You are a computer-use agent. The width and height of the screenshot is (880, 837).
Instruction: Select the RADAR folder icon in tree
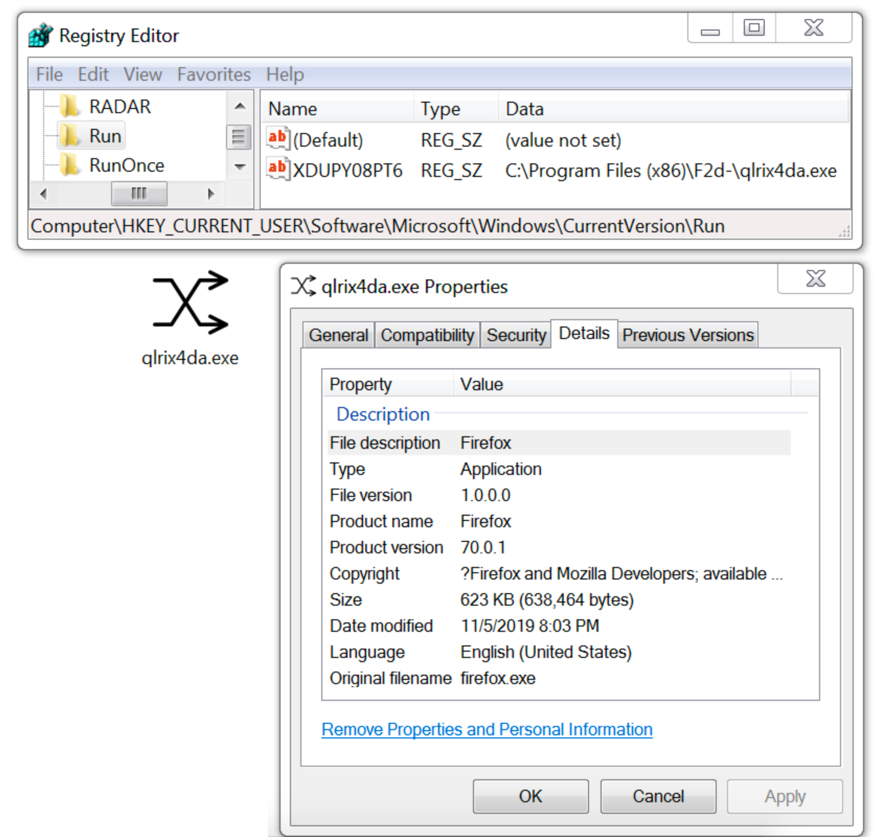pyautogui.click(x=69, y=106)
